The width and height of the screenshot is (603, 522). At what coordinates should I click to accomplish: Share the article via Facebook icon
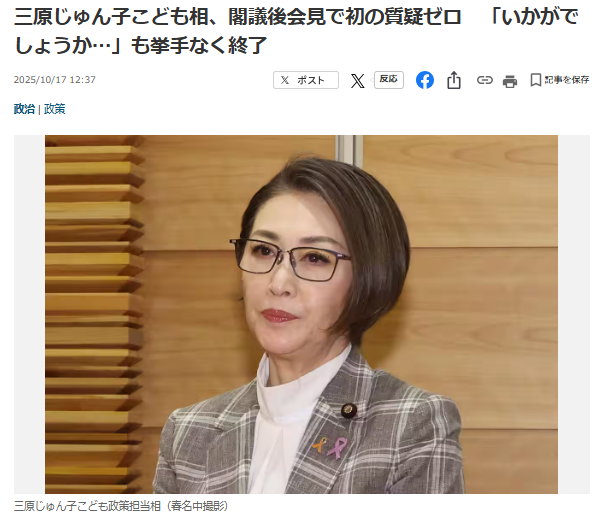(425, 80)
